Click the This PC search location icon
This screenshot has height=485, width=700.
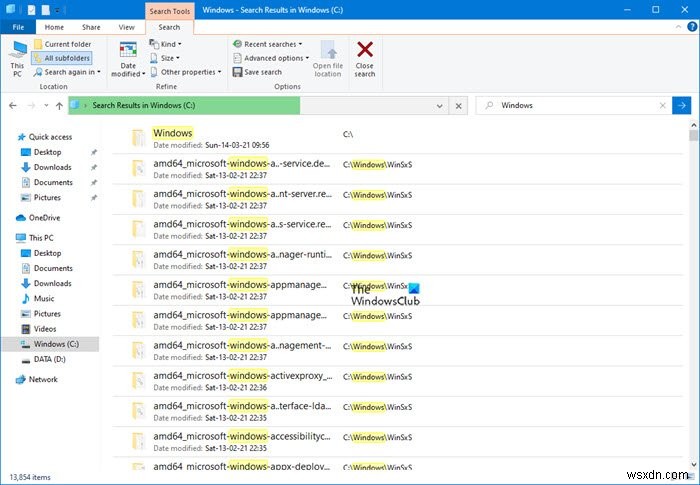[18, 59]
